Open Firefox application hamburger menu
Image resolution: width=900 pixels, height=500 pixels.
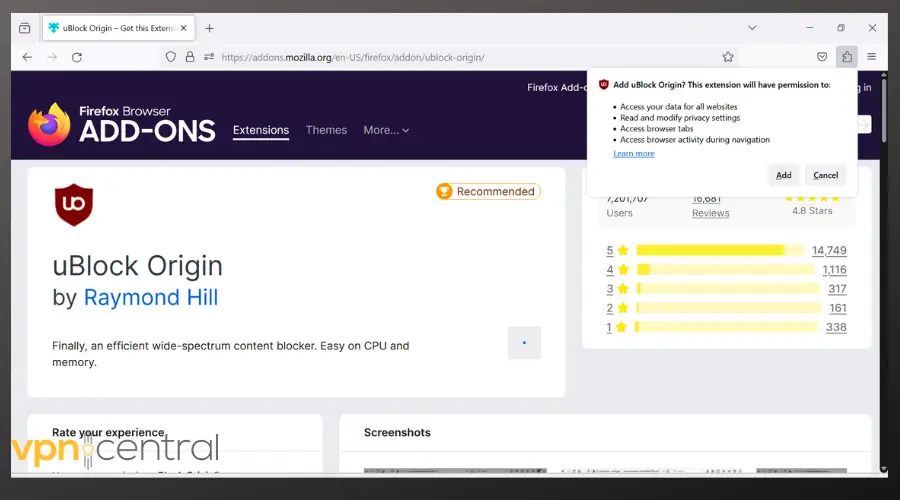coord(871,57)
